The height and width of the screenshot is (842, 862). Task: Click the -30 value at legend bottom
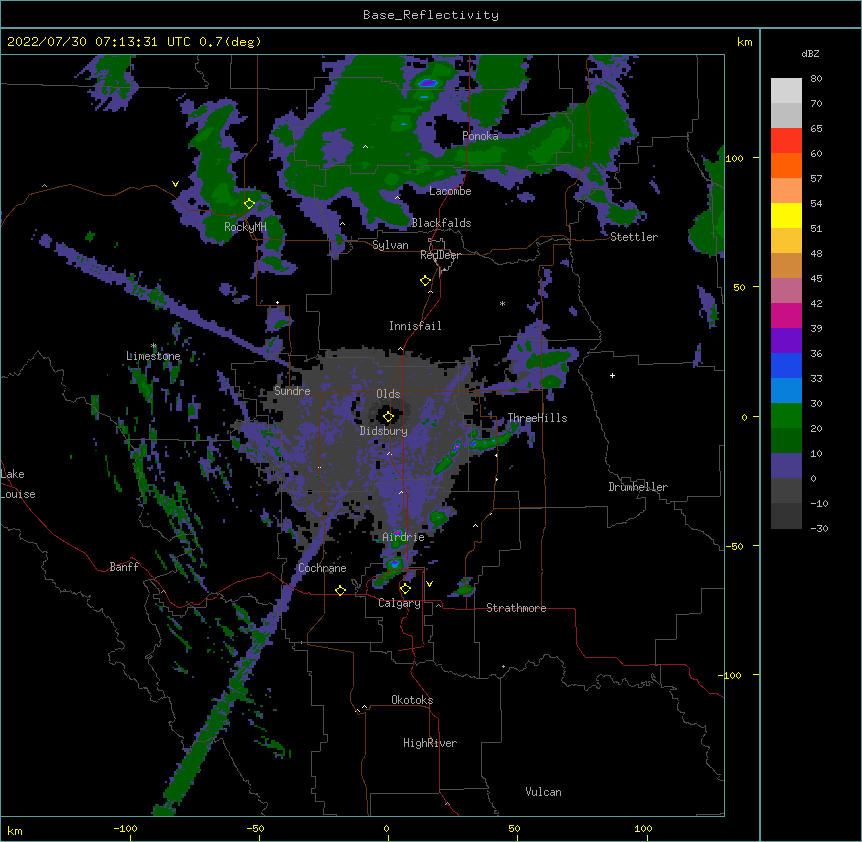819,529
